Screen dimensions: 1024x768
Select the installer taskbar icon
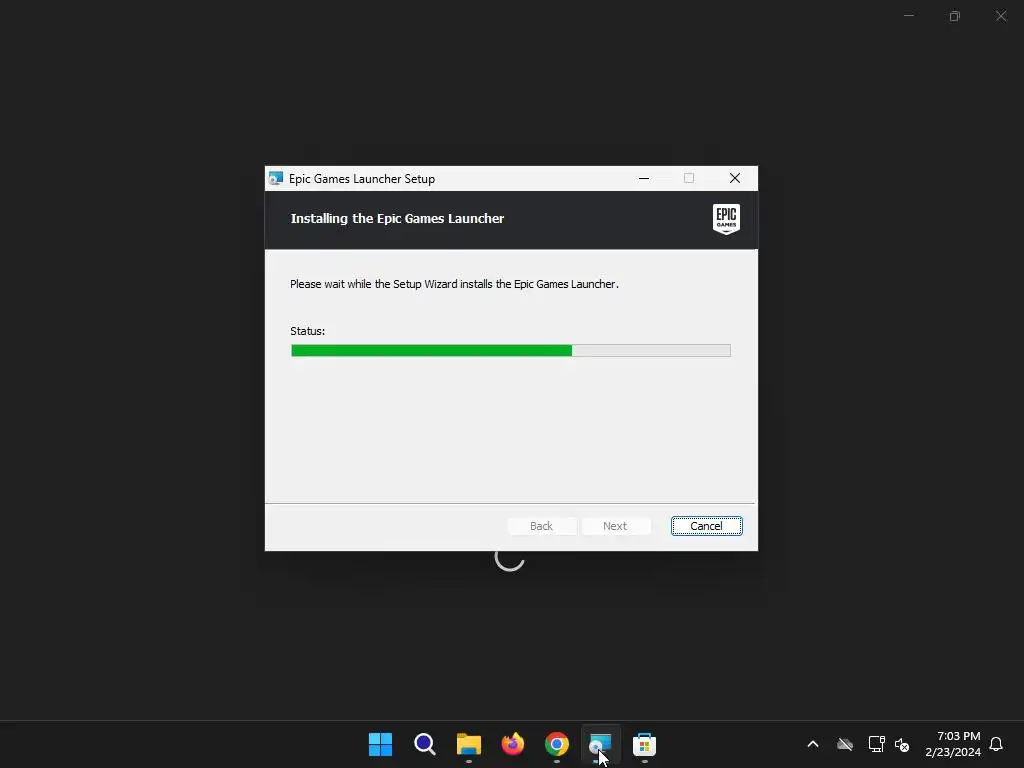click(600, 744)
